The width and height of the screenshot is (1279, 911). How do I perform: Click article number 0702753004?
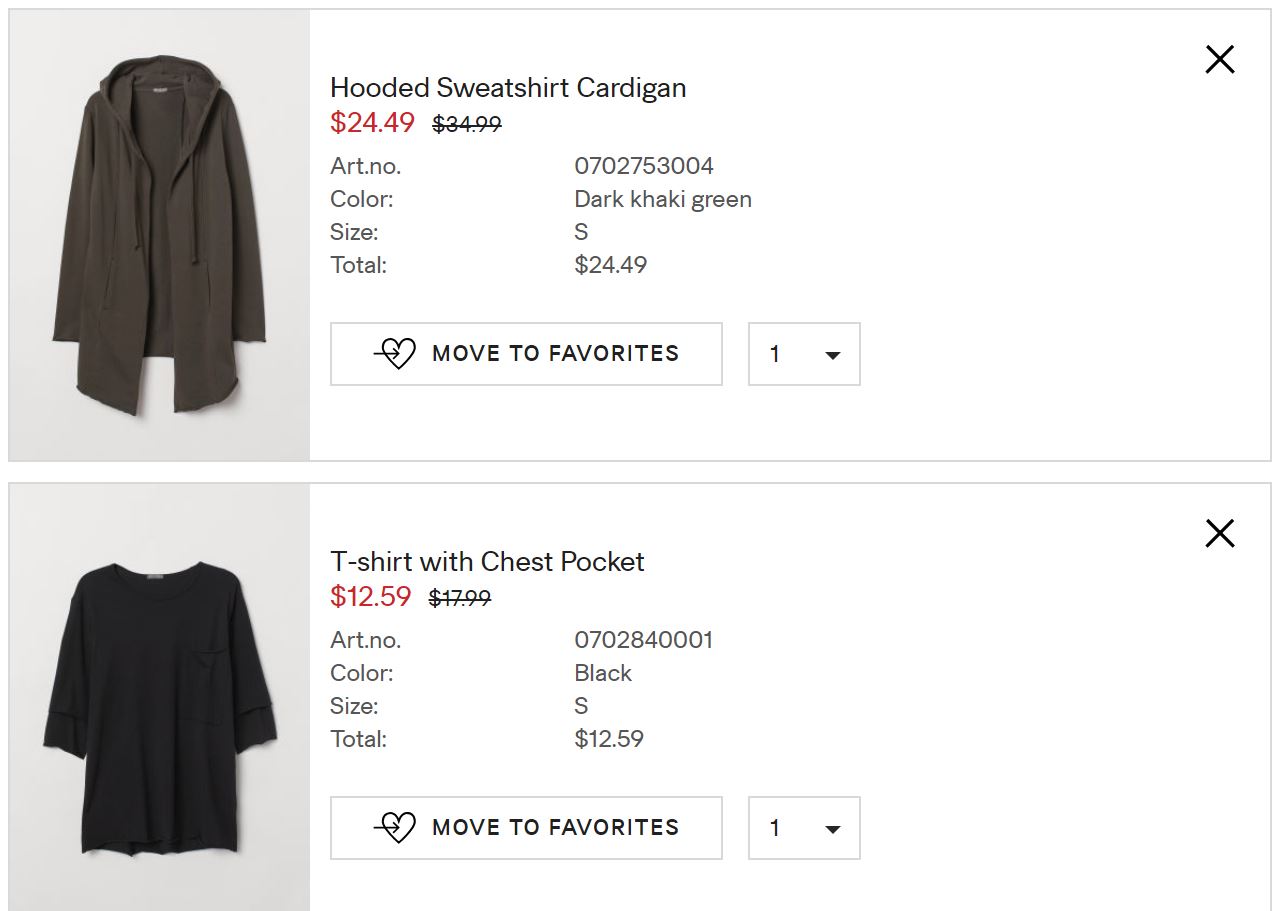coord(644,166)
